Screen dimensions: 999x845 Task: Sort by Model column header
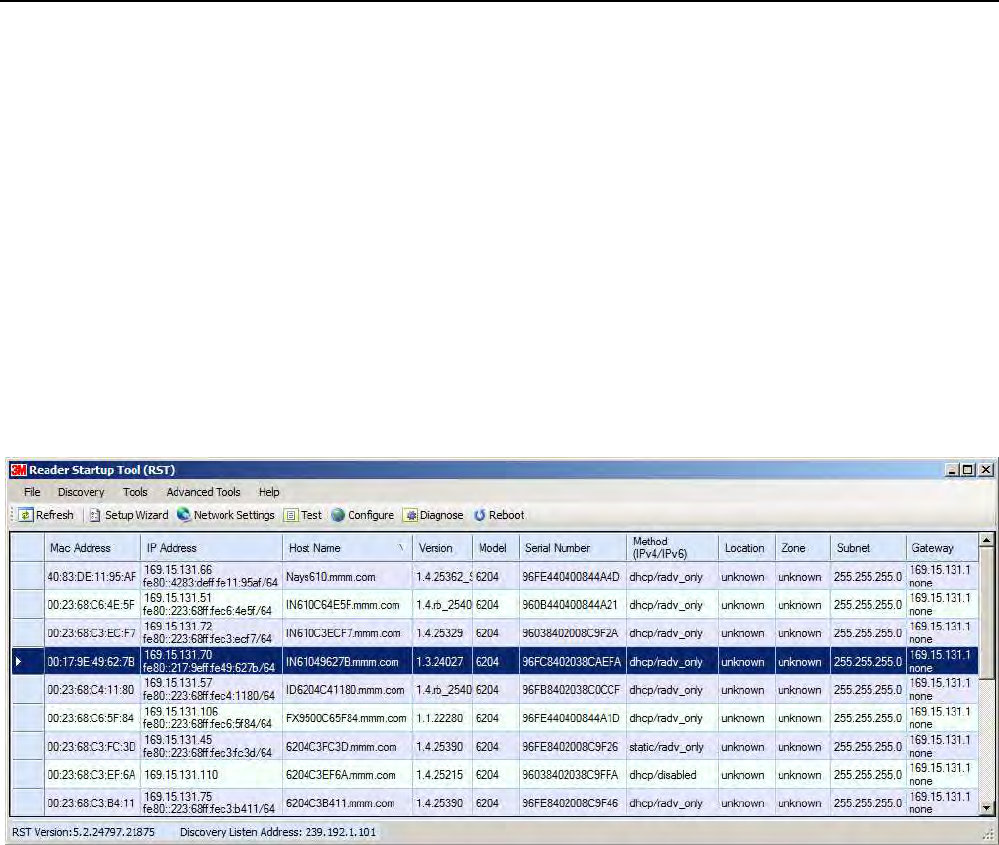click(496, 547)
